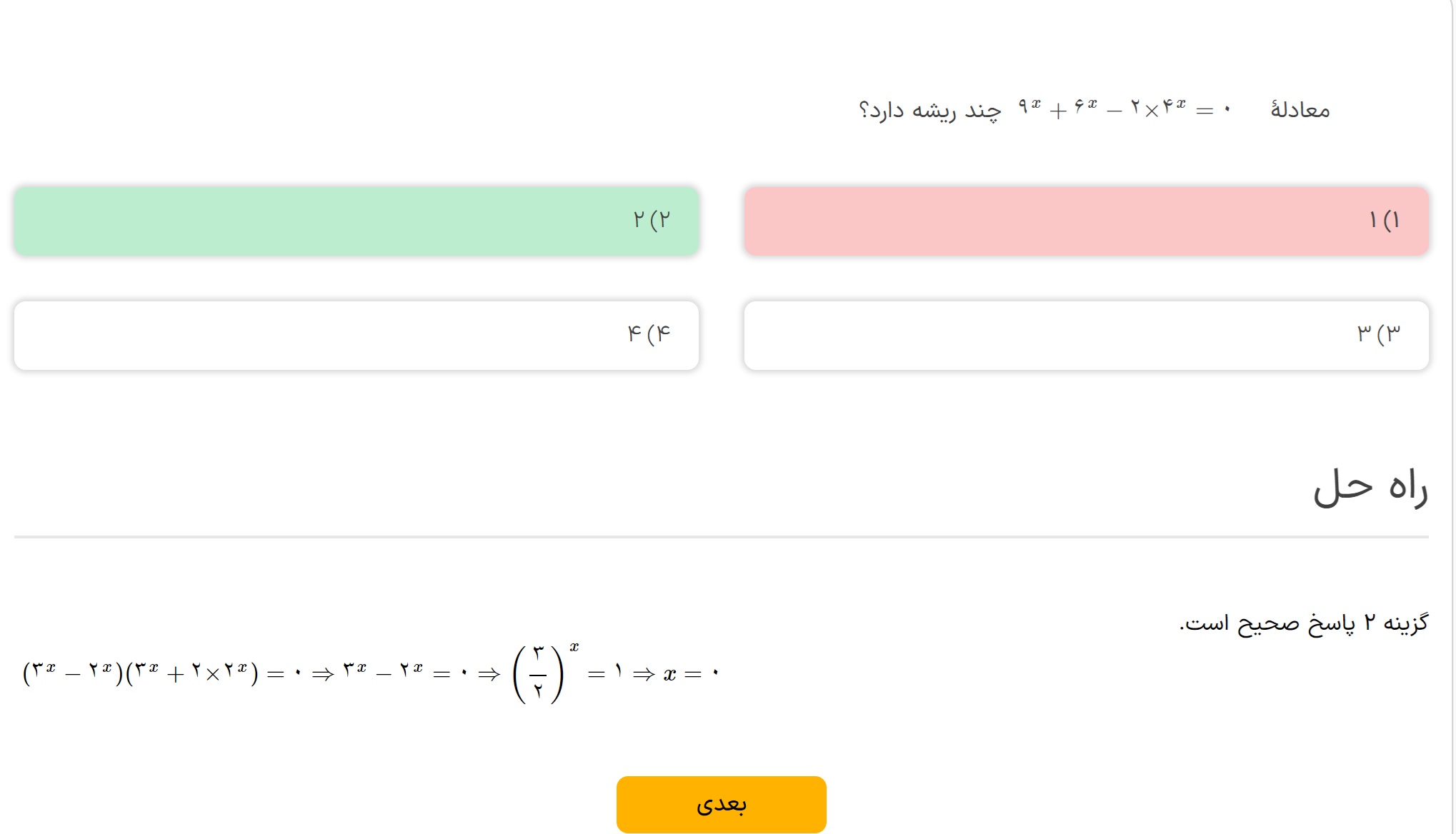Click the divider line under راه حل
Viewport: 1456px width, 834px height.
click(721, 536)
